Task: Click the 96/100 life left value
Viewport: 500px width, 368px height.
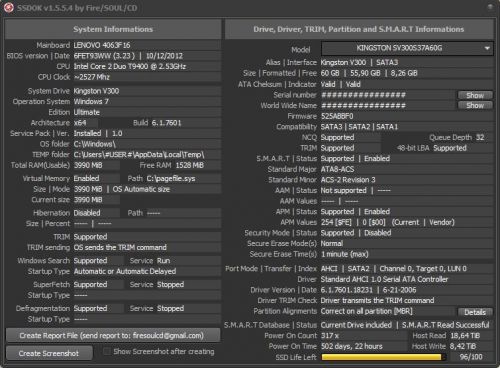Action: tap(471, 357)
